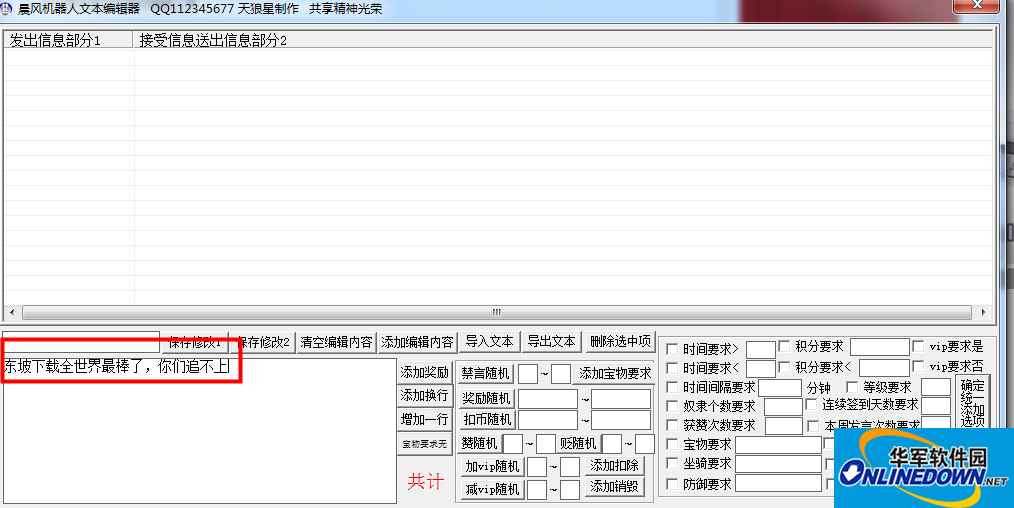1014x508 pixels.
Task: Focus the second input after 禁言随机
Action: [x=561, y=374]
